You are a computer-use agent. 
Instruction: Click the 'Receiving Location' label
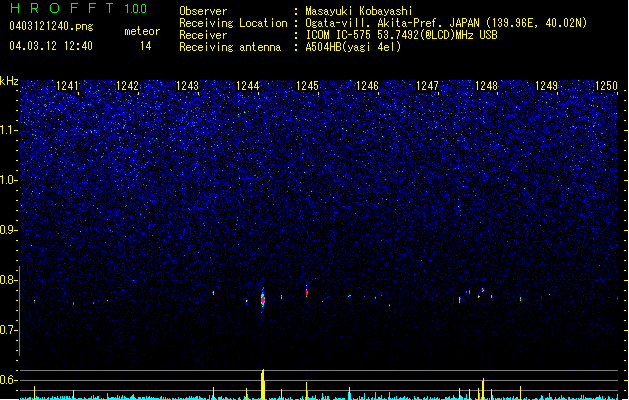click(x=233, y=23)
